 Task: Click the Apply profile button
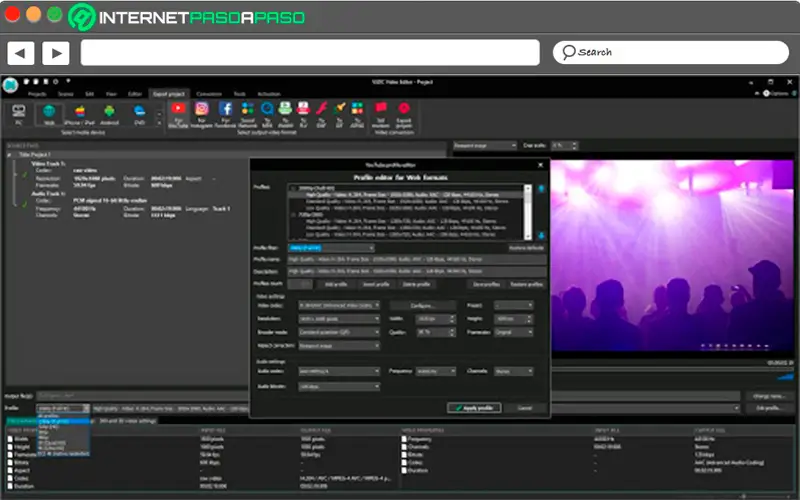point(474,408)
